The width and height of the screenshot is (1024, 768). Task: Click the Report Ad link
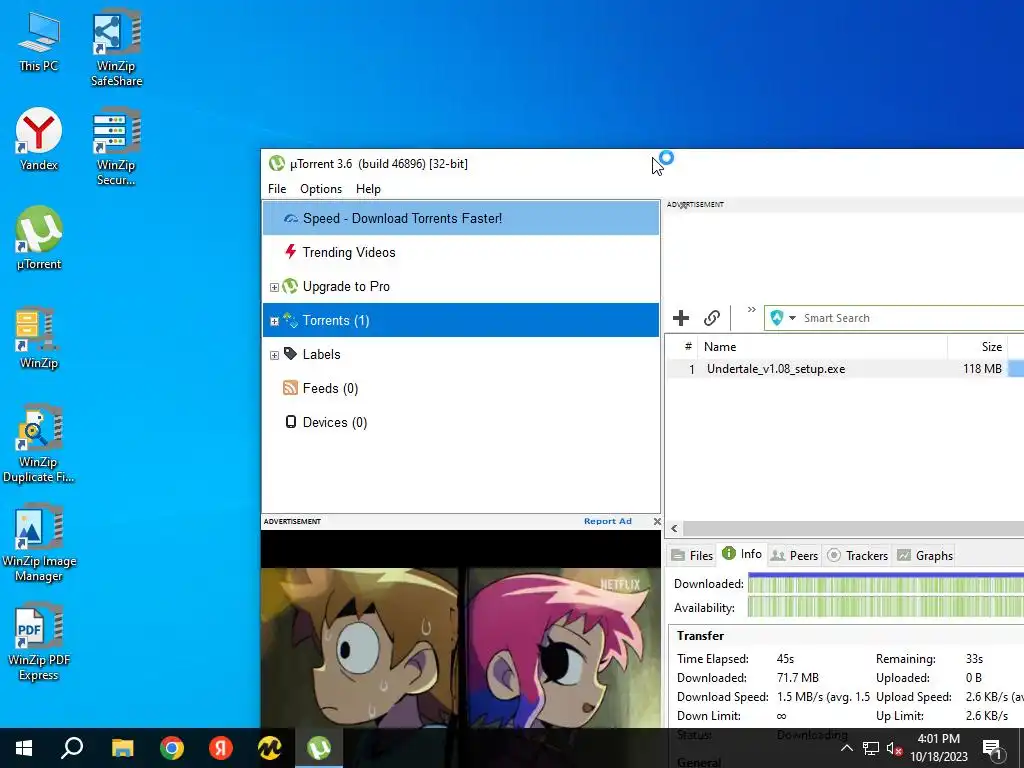point(607,521)
